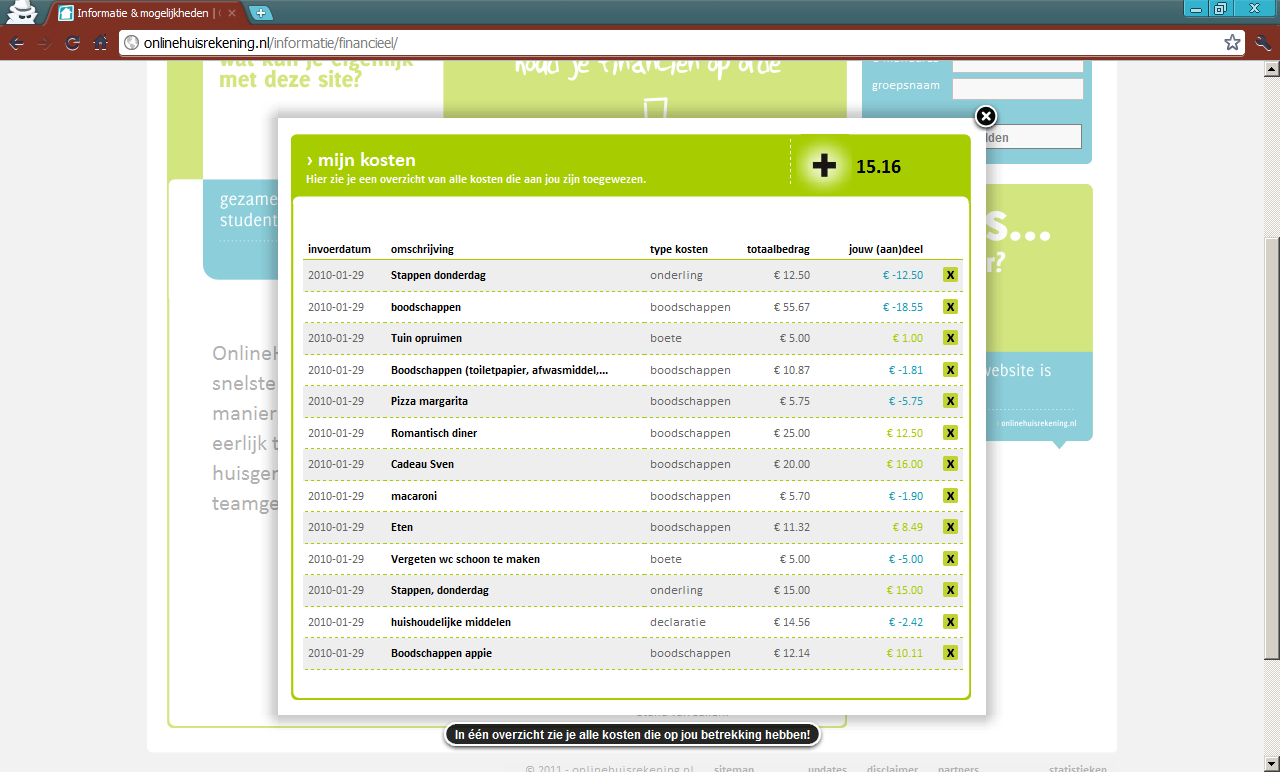Screen dimensions: 1280x772
Task: Delete the Pizza margarita row
Action: (x=950, y=401)
